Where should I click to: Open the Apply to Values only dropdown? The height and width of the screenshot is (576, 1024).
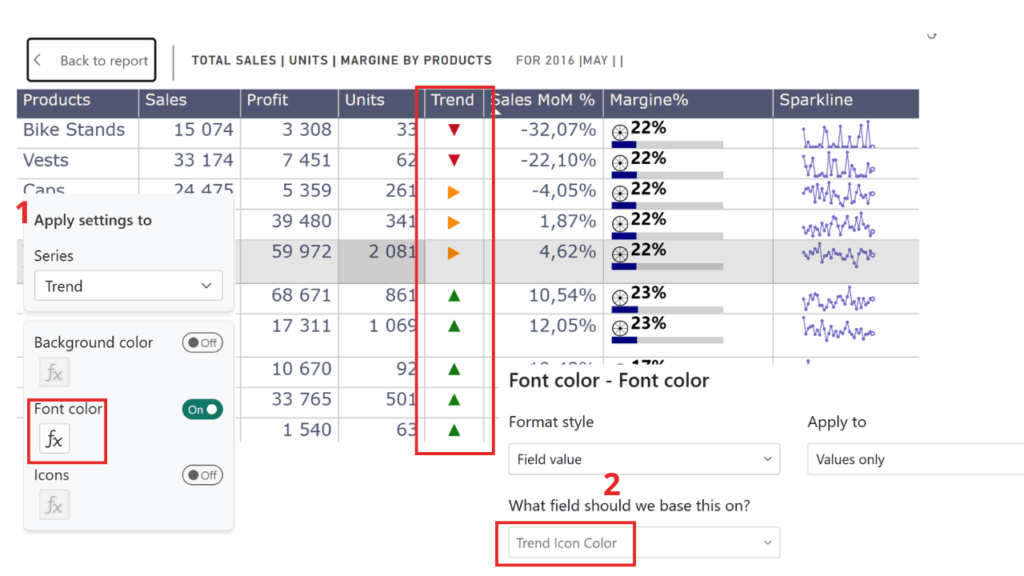coord(915,460)
